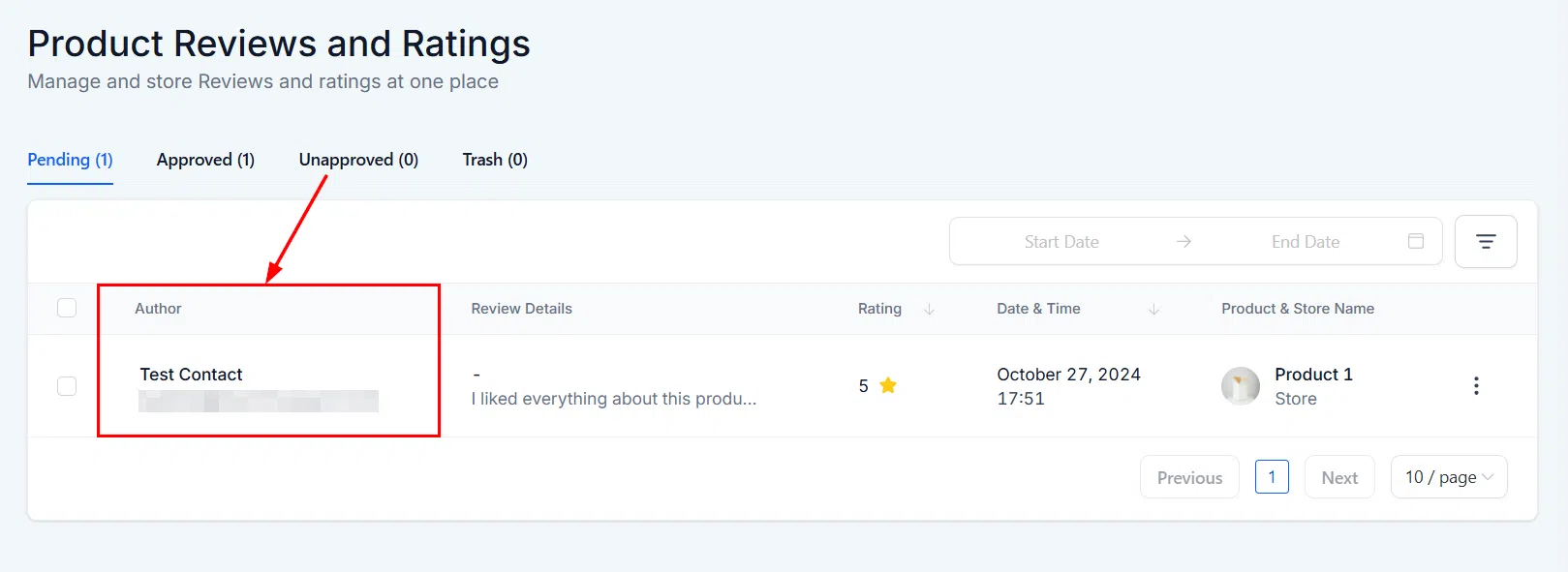Click the End Date field
1568x572 pixels.
(x=1306, y=242)
